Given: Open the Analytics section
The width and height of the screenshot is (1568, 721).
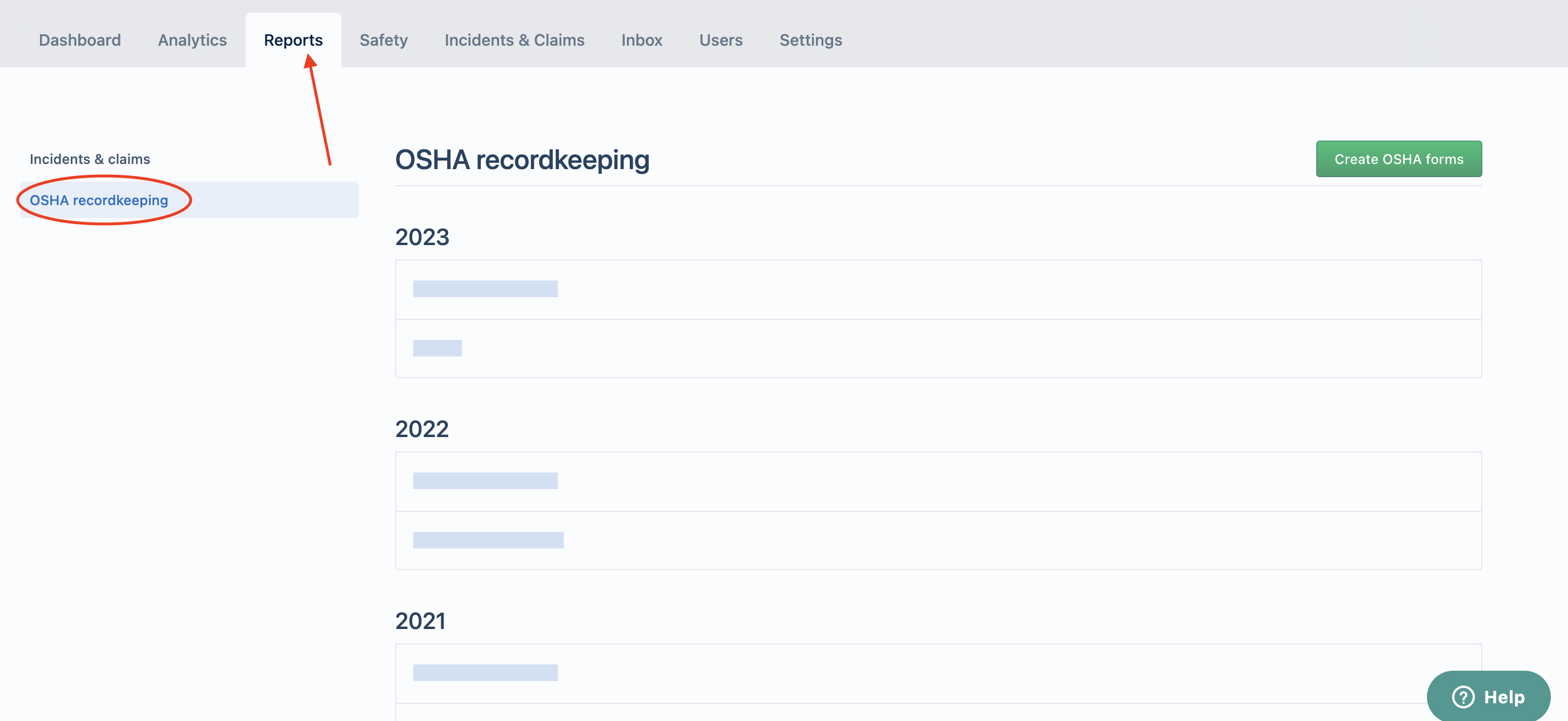Looking at the screenshot, I should [192, 40].
